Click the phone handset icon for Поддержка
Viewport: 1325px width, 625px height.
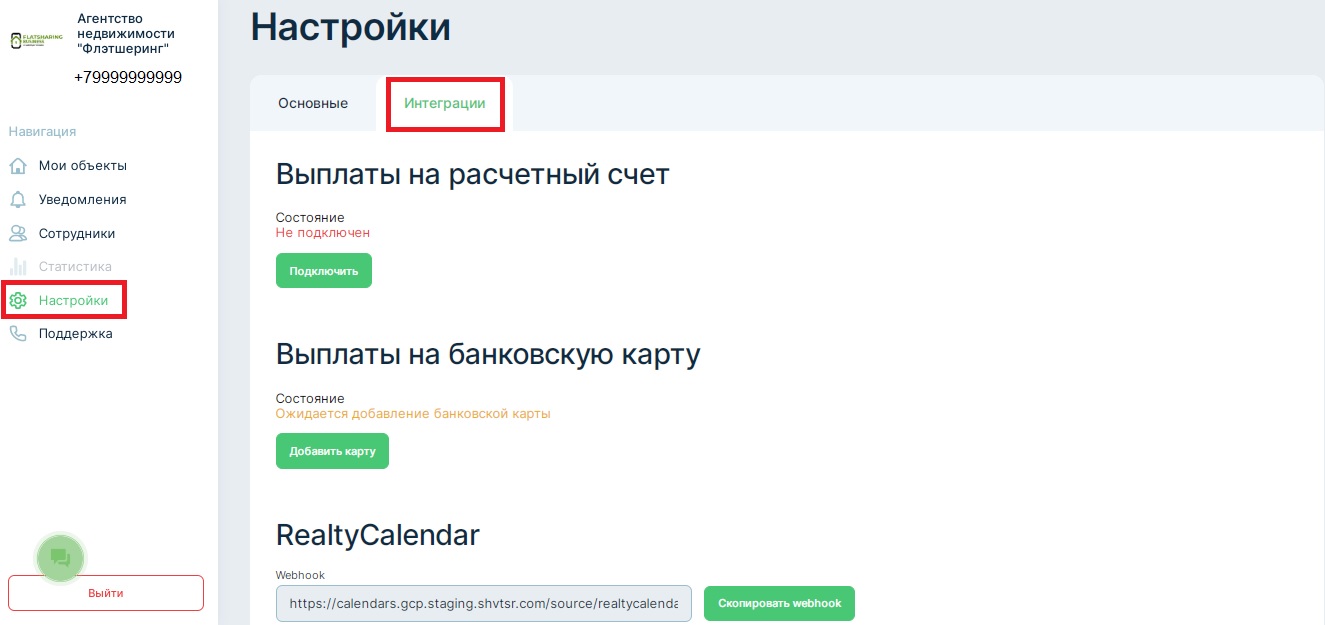[18, 334]
